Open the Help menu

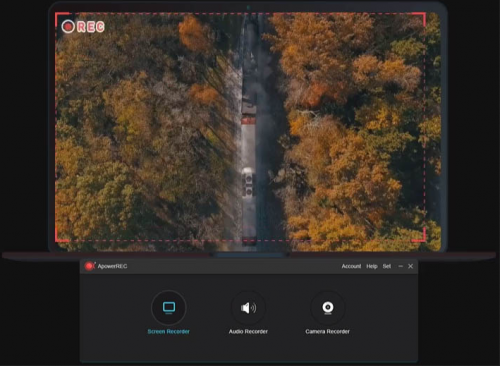click(x=372, y=266)
